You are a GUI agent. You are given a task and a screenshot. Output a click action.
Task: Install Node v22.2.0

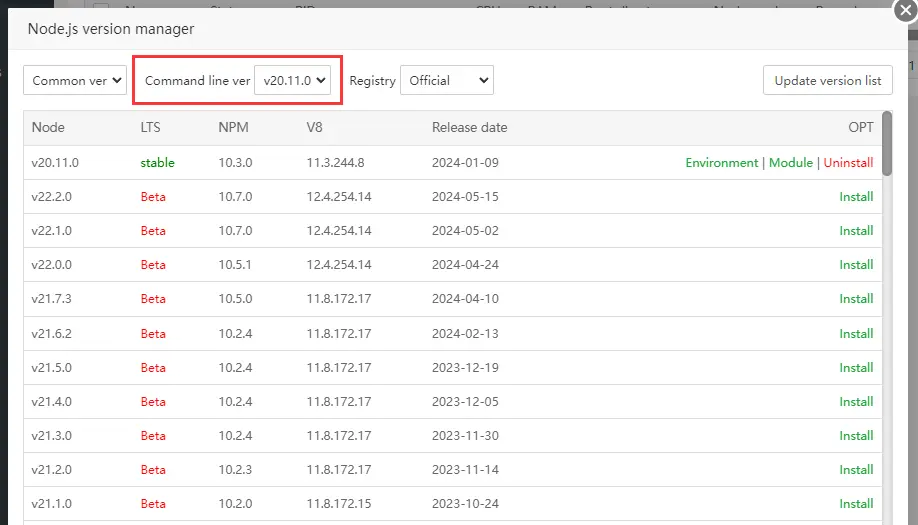pos(856,197)
